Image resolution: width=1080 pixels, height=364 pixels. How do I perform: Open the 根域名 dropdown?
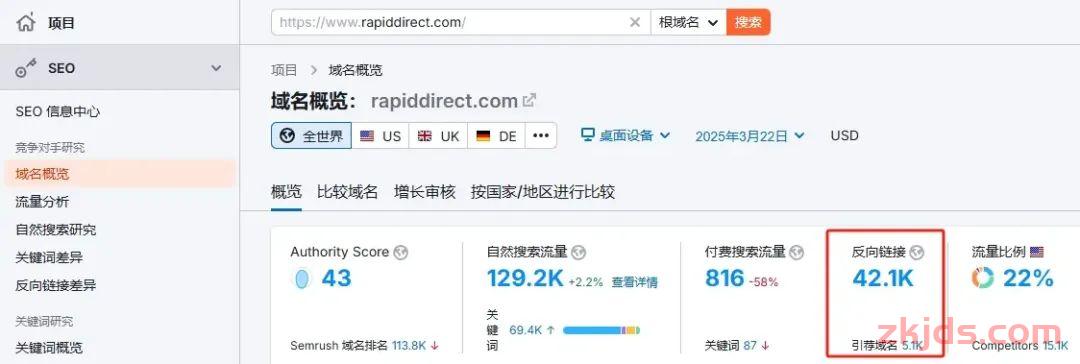point(688,22)
